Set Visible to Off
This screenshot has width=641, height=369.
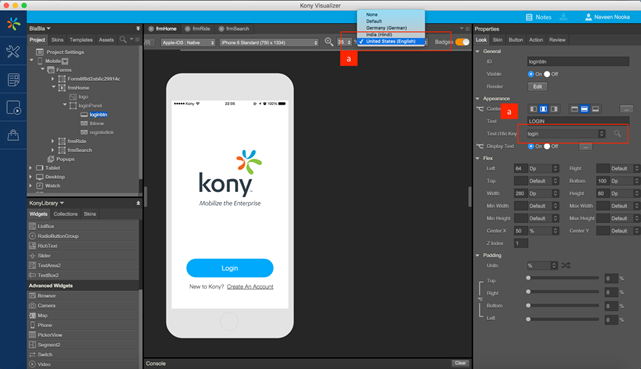click(x=547, y=74)
